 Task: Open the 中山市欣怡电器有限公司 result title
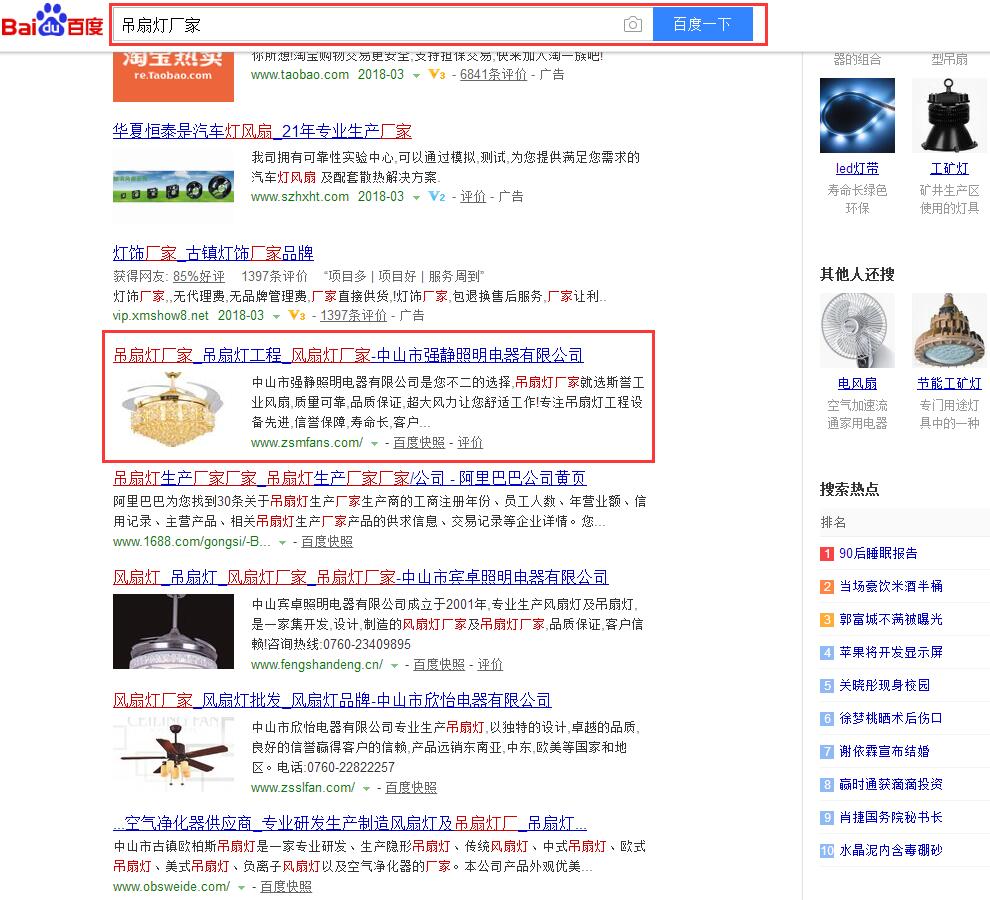tap(332, 700)
